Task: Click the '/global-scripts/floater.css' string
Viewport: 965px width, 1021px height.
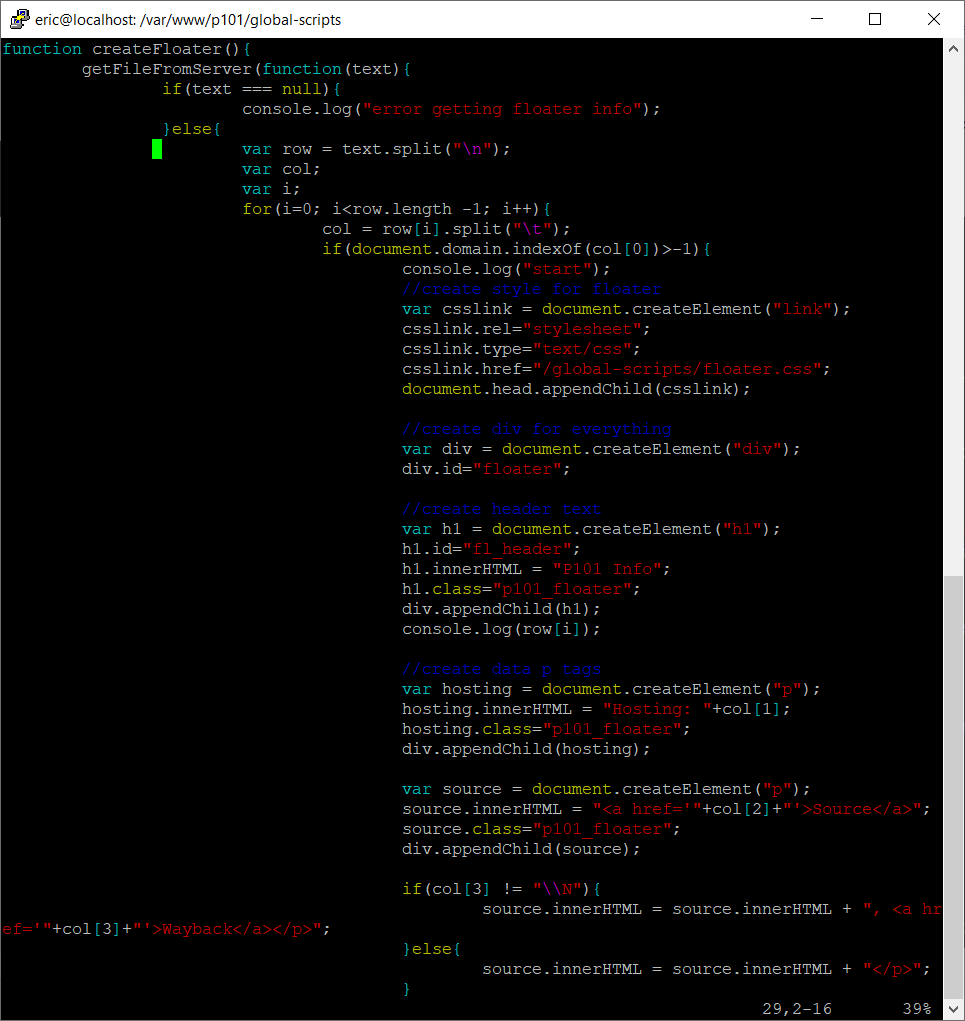Action: coord(677,369)
